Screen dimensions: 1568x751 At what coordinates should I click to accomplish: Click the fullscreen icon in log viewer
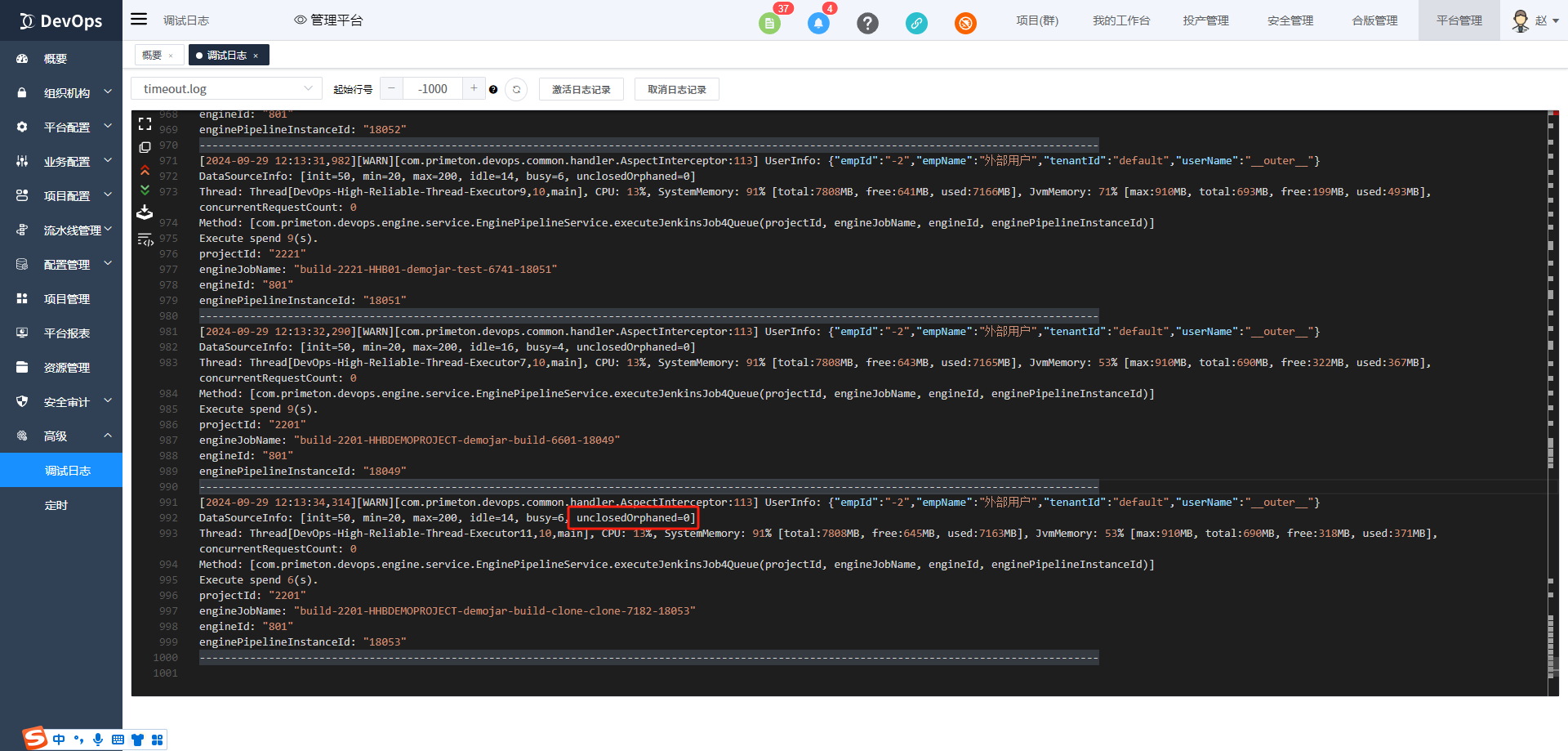[x=145, y=124]
